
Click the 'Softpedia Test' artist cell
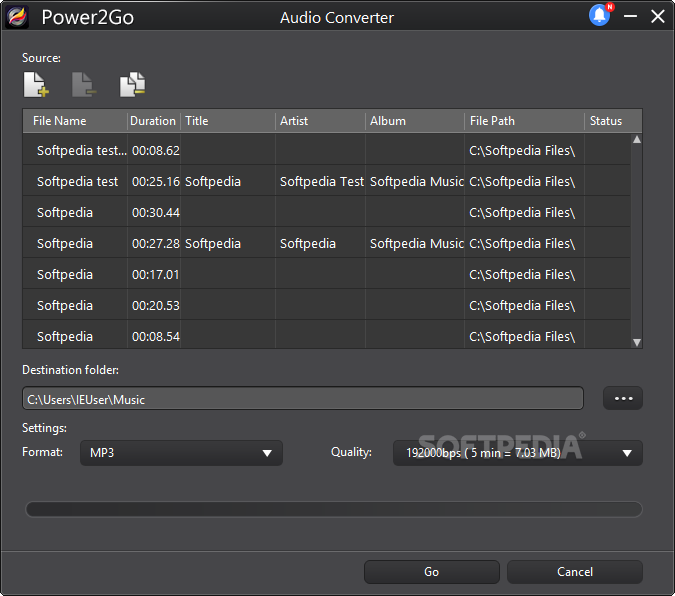click(x=320, y=181)
